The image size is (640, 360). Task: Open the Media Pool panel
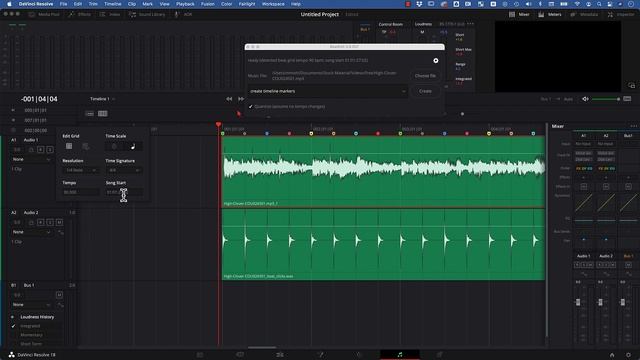[x=44, y=14]
